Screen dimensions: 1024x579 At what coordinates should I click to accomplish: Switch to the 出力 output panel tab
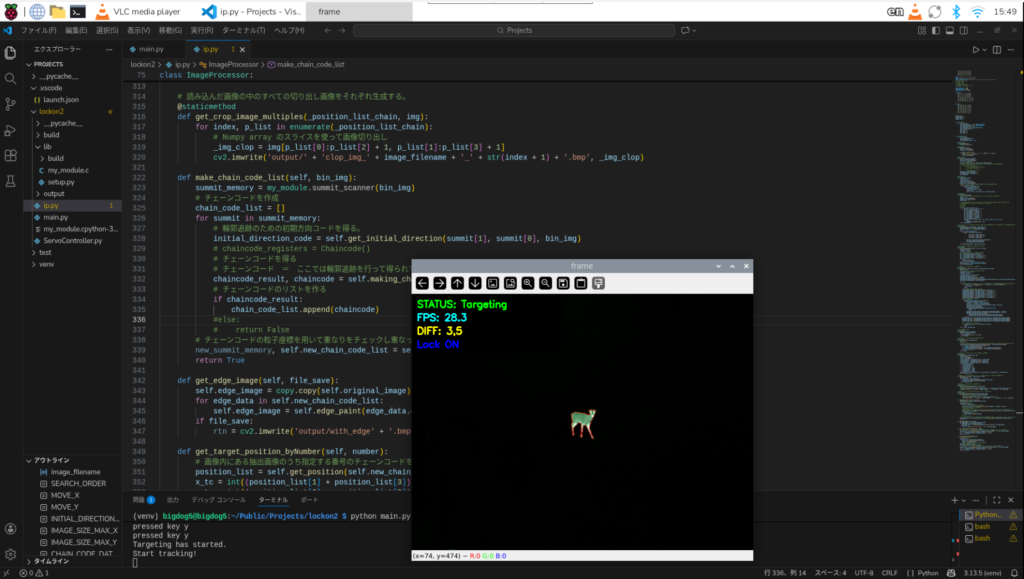coord(173,499)
